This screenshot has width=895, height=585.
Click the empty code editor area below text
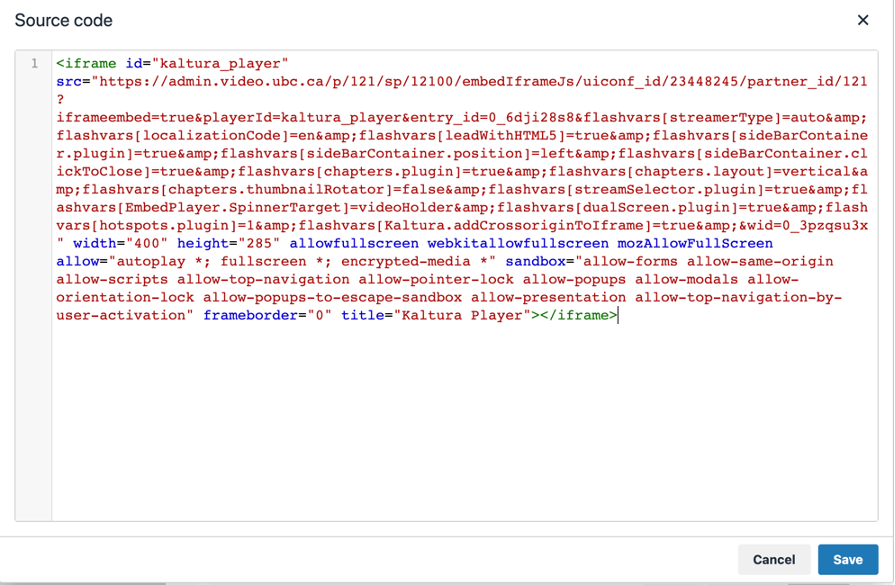(465, 422)
